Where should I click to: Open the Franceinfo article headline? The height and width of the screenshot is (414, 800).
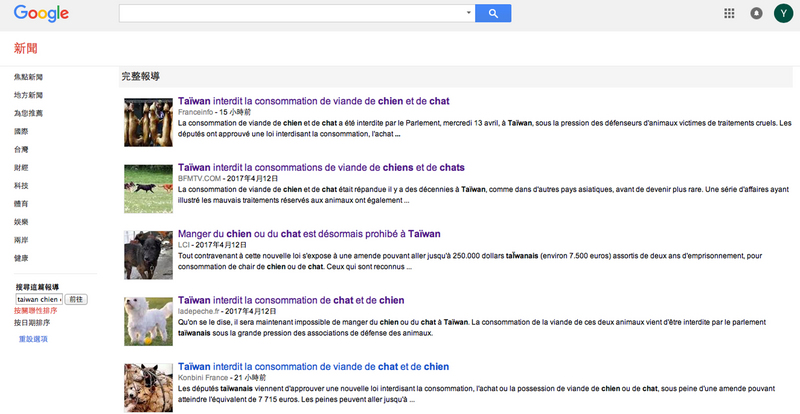pyautogui.click(x=314, y=101)
